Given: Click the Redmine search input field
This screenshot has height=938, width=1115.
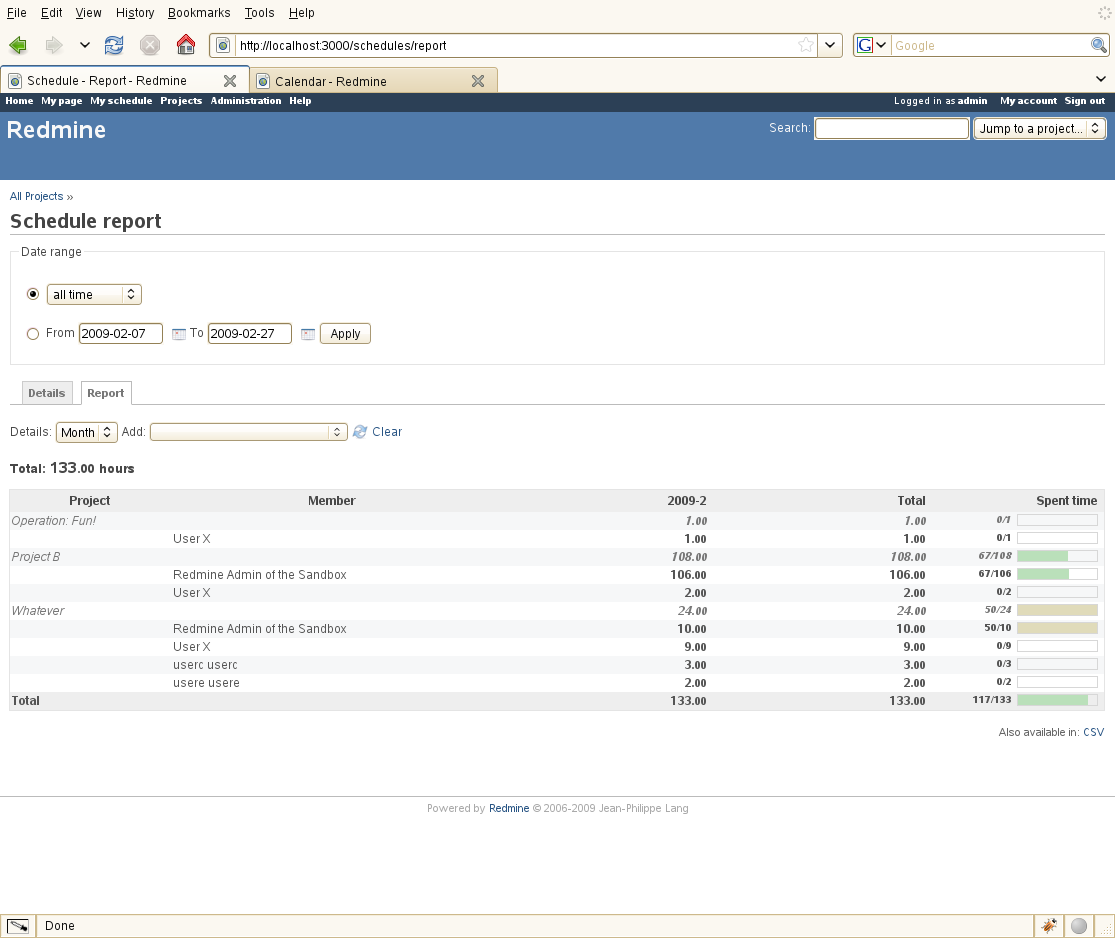Looking at the screenshot, I should click(x=891, y=129).
